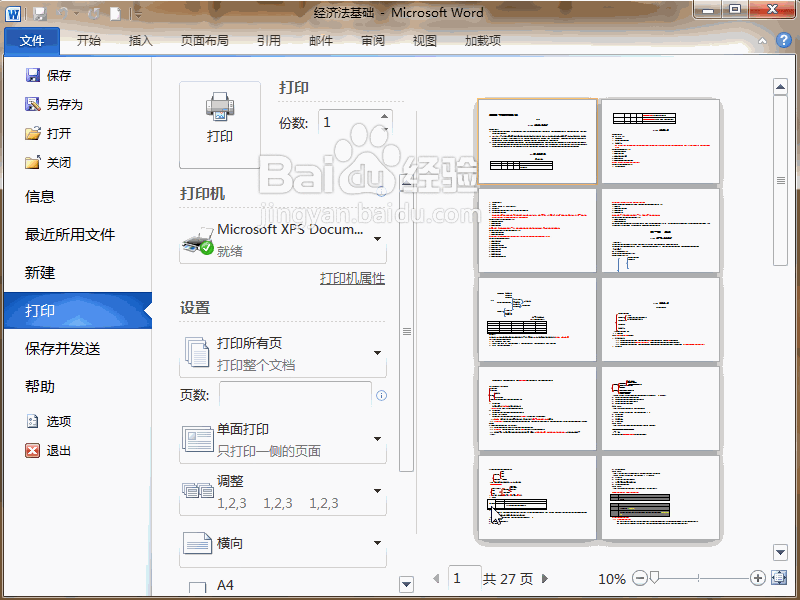The width and height of the screenshot is (800, 600).
Task: Choose Save As in the left sidebar
Action: [54, 105]
